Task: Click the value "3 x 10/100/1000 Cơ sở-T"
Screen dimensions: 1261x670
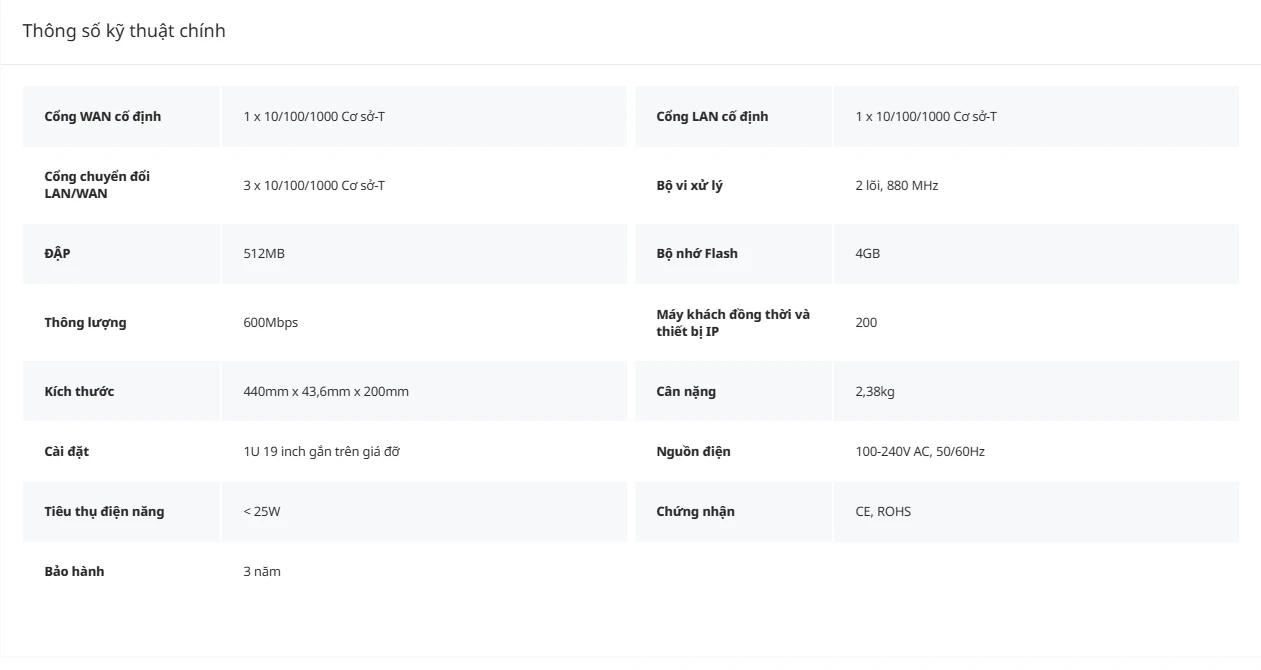Action: click(314, 185)
